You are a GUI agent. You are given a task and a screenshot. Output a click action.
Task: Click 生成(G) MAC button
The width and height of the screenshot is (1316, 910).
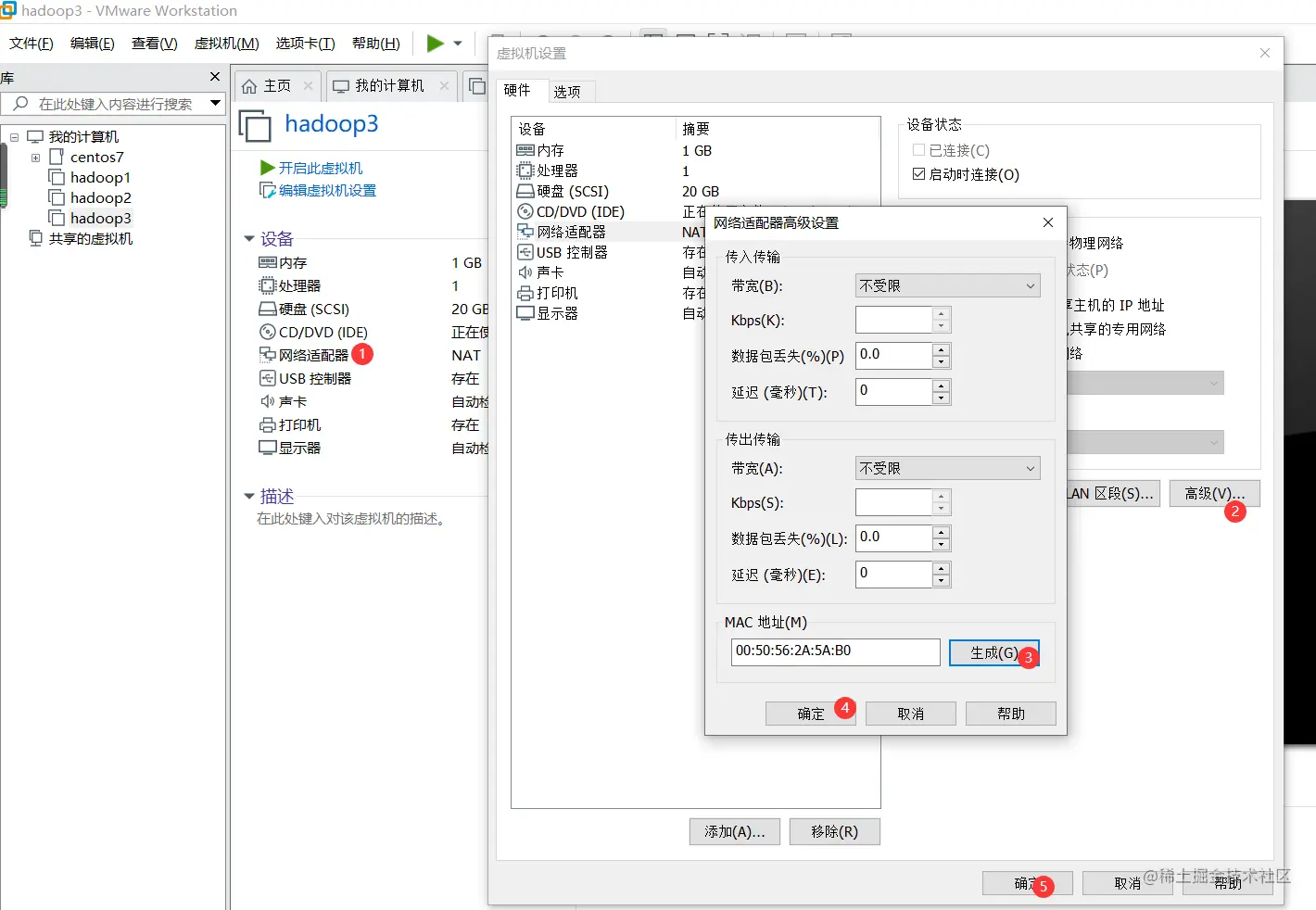993,652
